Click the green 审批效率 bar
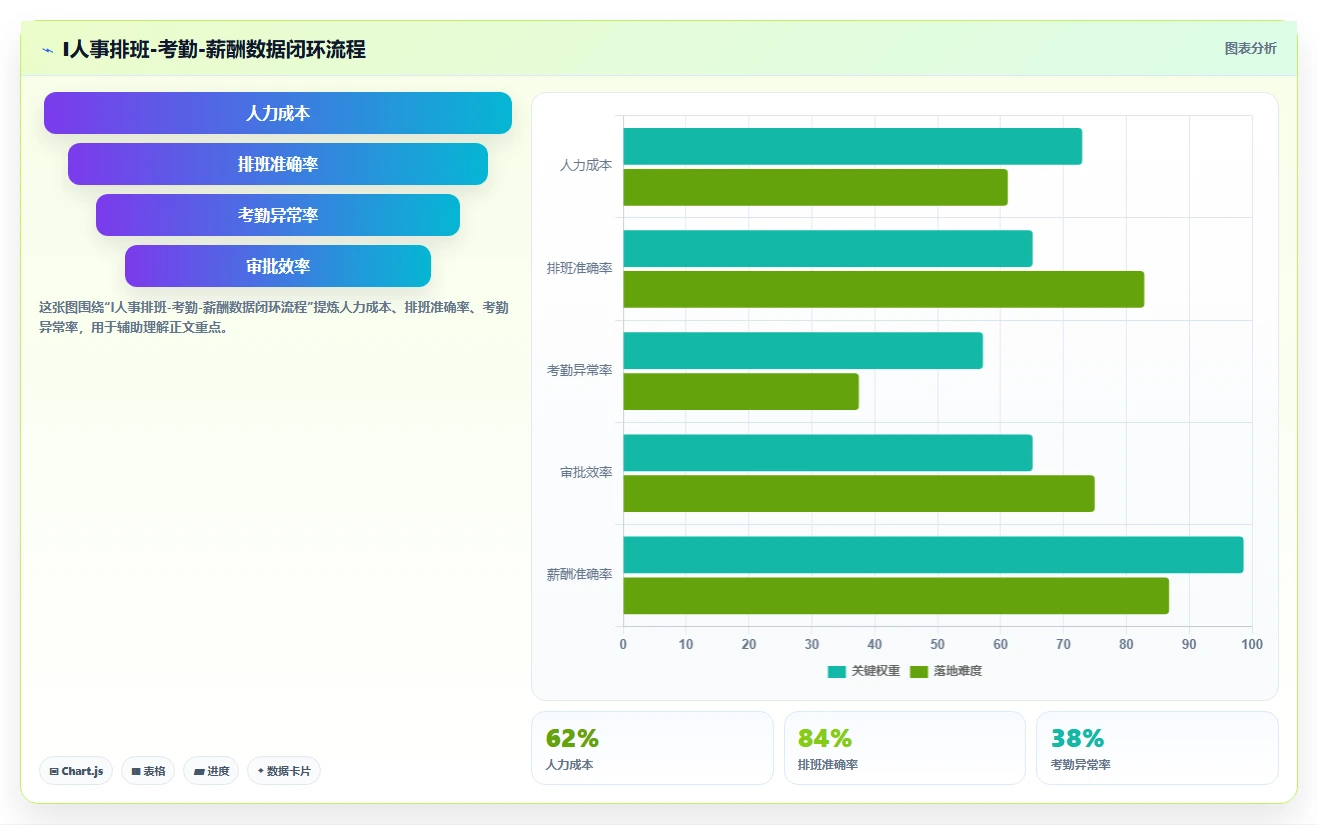 (859, 493)
